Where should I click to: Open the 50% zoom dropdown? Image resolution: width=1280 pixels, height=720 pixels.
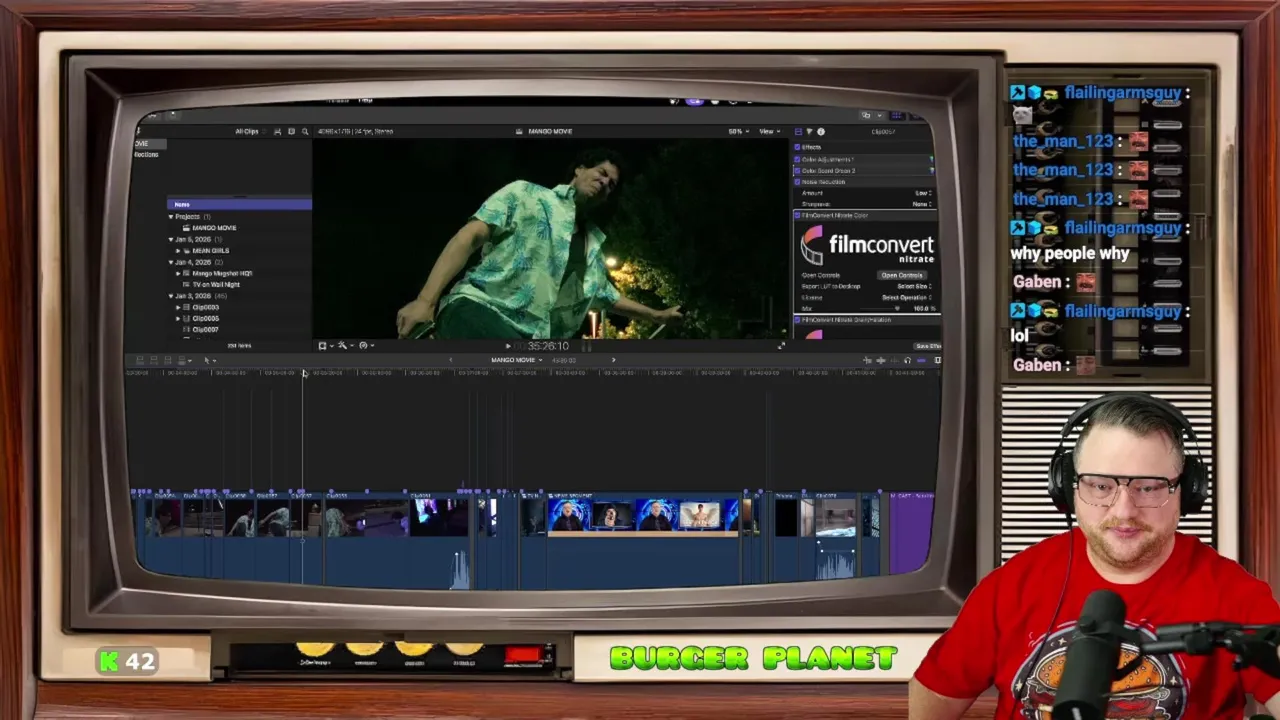[738, 131]
